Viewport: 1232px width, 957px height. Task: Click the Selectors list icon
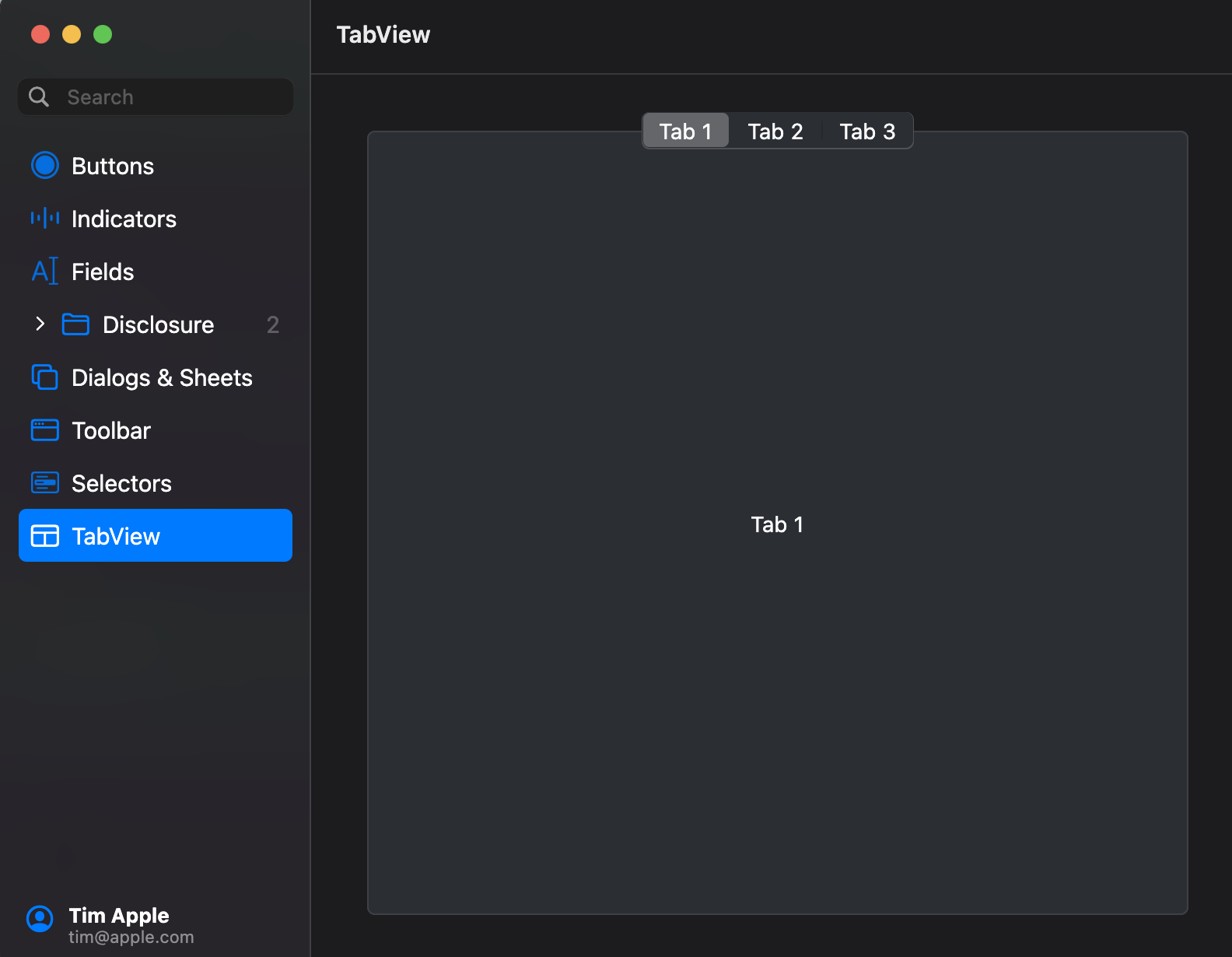click(x=45, y=482)
